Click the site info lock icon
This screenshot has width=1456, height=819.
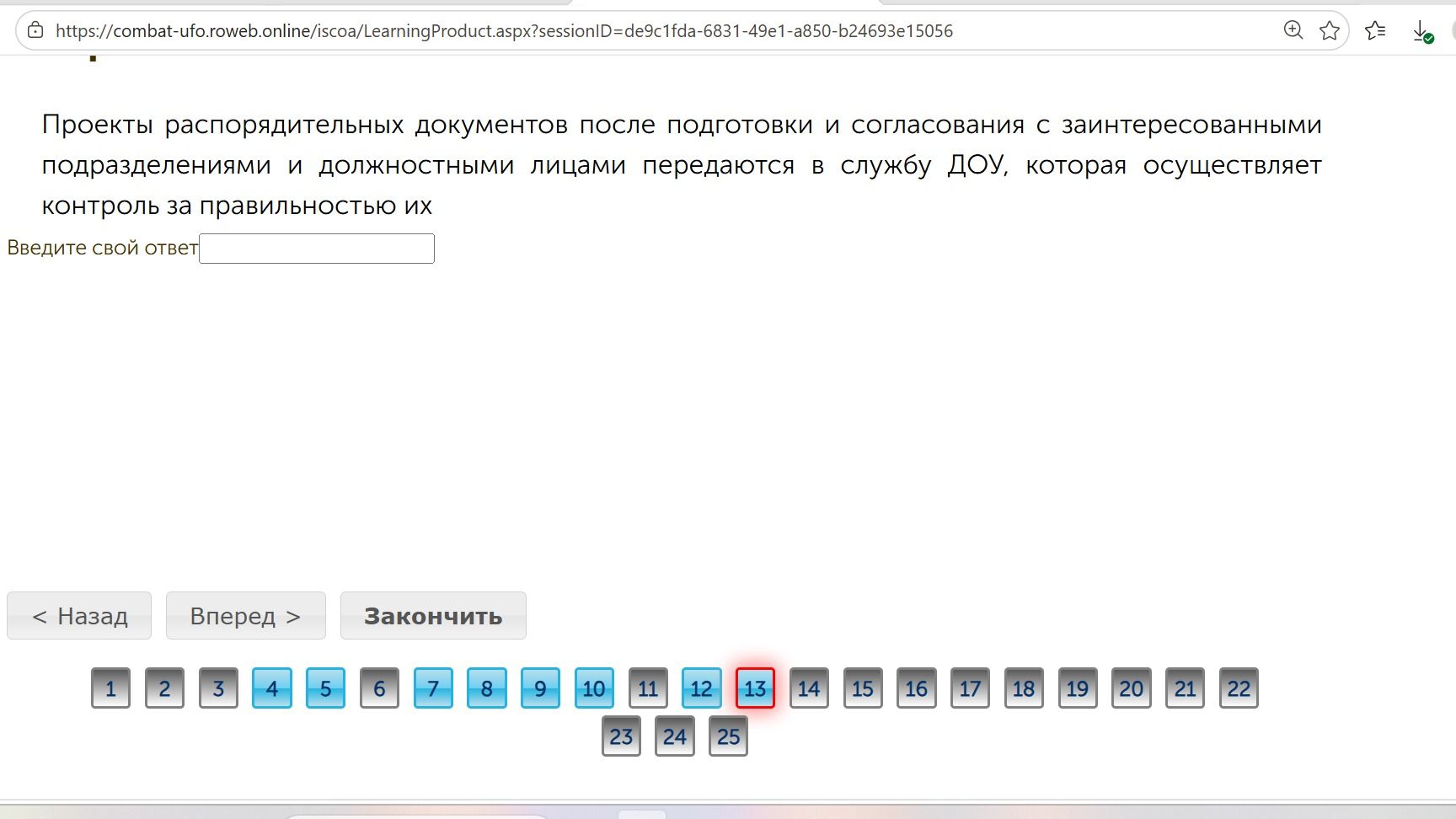tap(35, 31)
